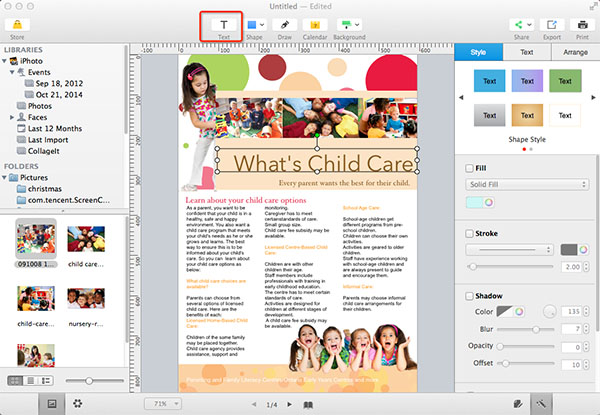Open color wheel beside Stroke swatch
600x415 pixels.
[x=583, y=250]
